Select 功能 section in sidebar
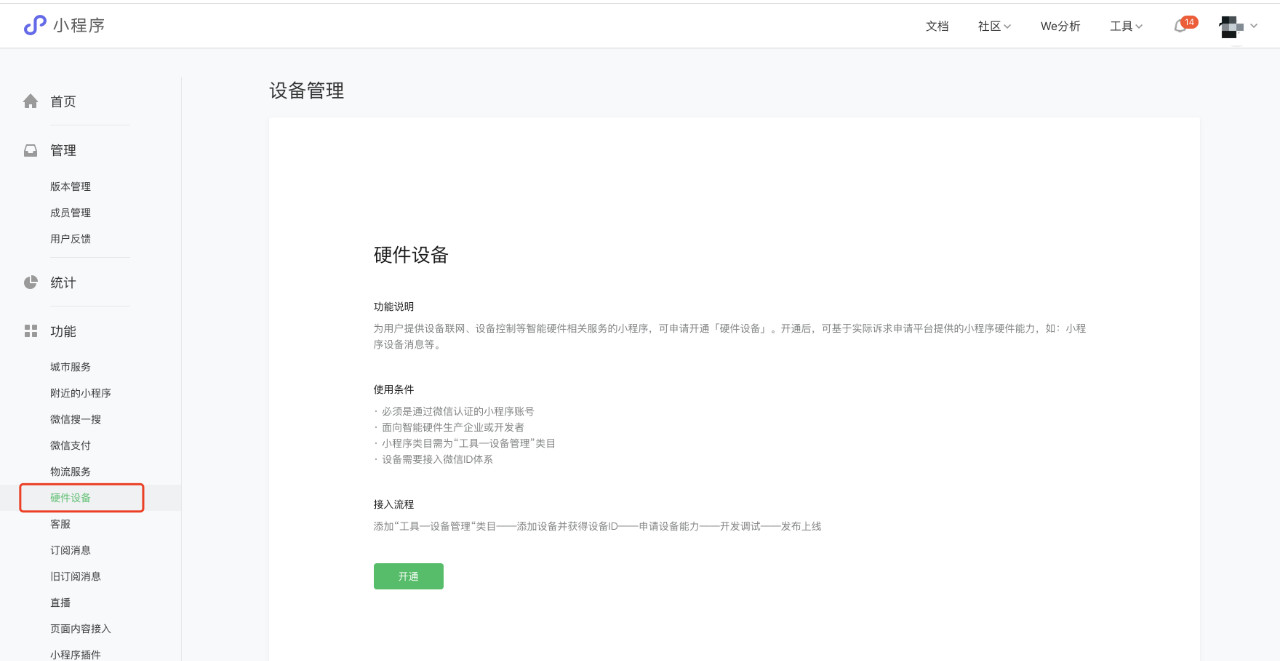The width and height of the screenshot is (1280, 661). tap(63, 331)
